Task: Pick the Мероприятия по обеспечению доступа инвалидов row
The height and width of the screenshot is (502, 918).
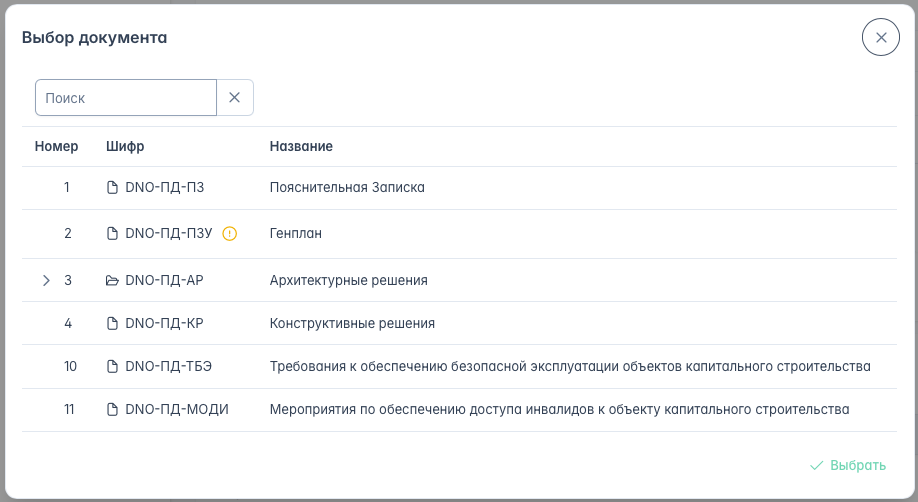Action: pyautogui.click(x=559, y=410)
